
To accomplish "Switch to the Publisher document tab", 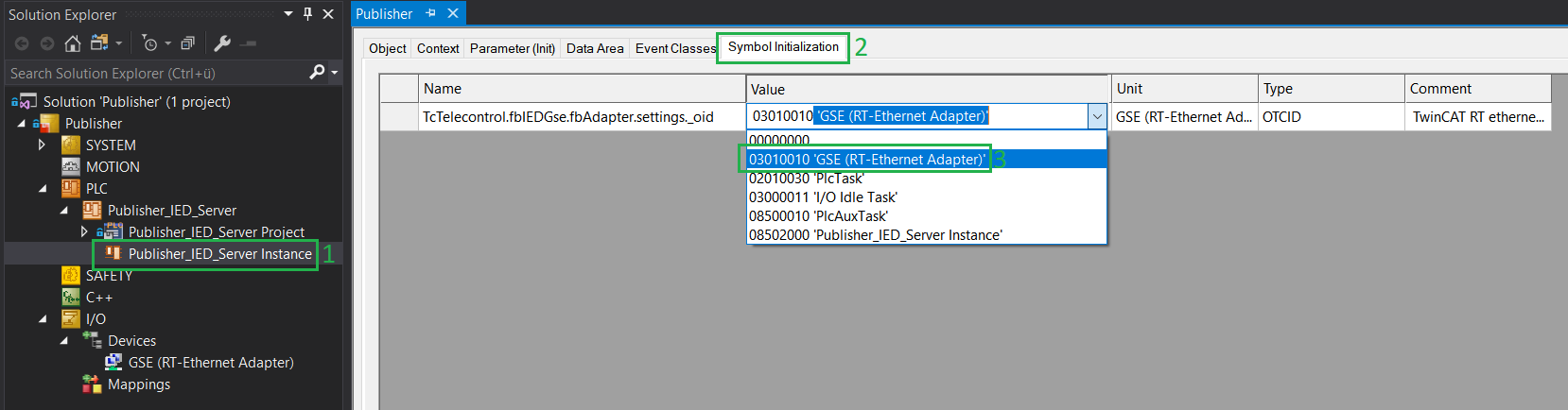I will (384, 13).
